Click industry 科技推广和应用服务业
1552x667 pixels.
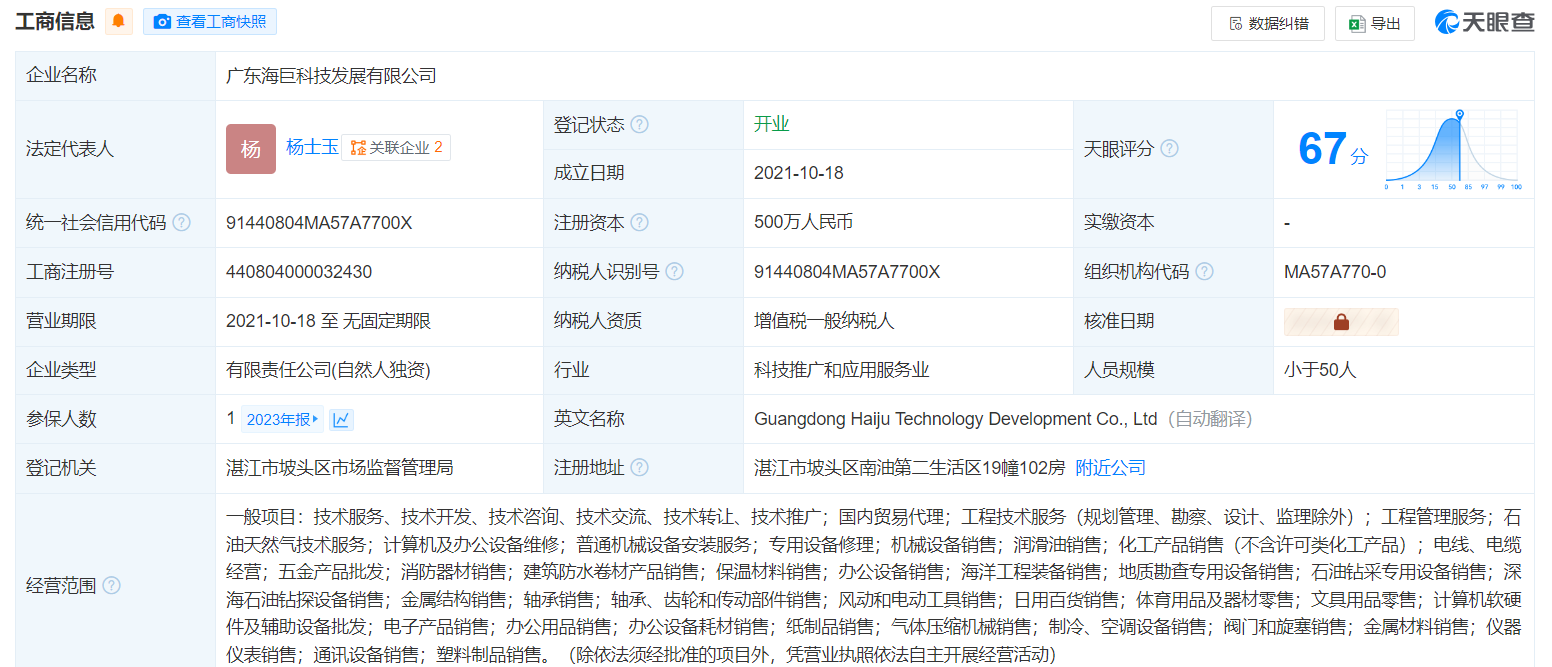(842, 370)
